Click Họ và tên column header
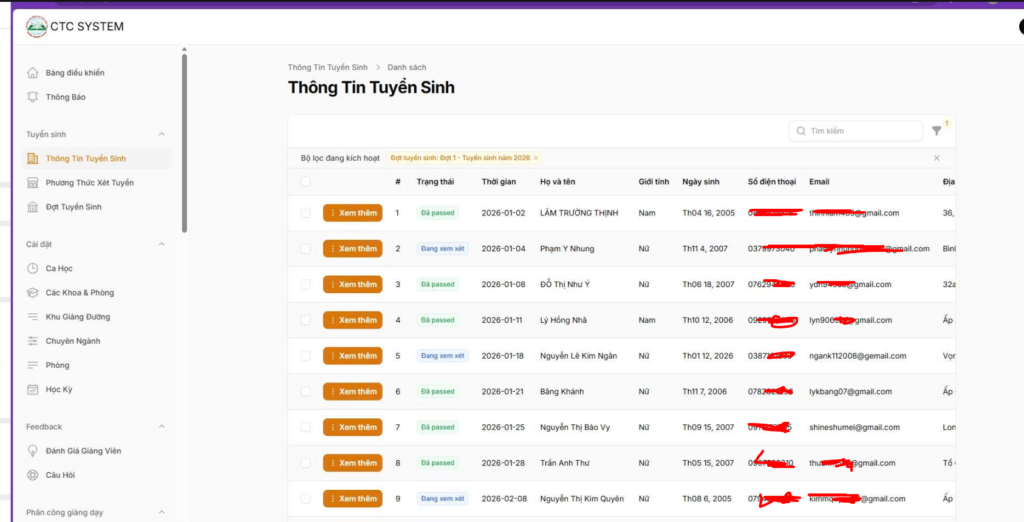The width and height of the screenshot is (1024, 522). 558,182
